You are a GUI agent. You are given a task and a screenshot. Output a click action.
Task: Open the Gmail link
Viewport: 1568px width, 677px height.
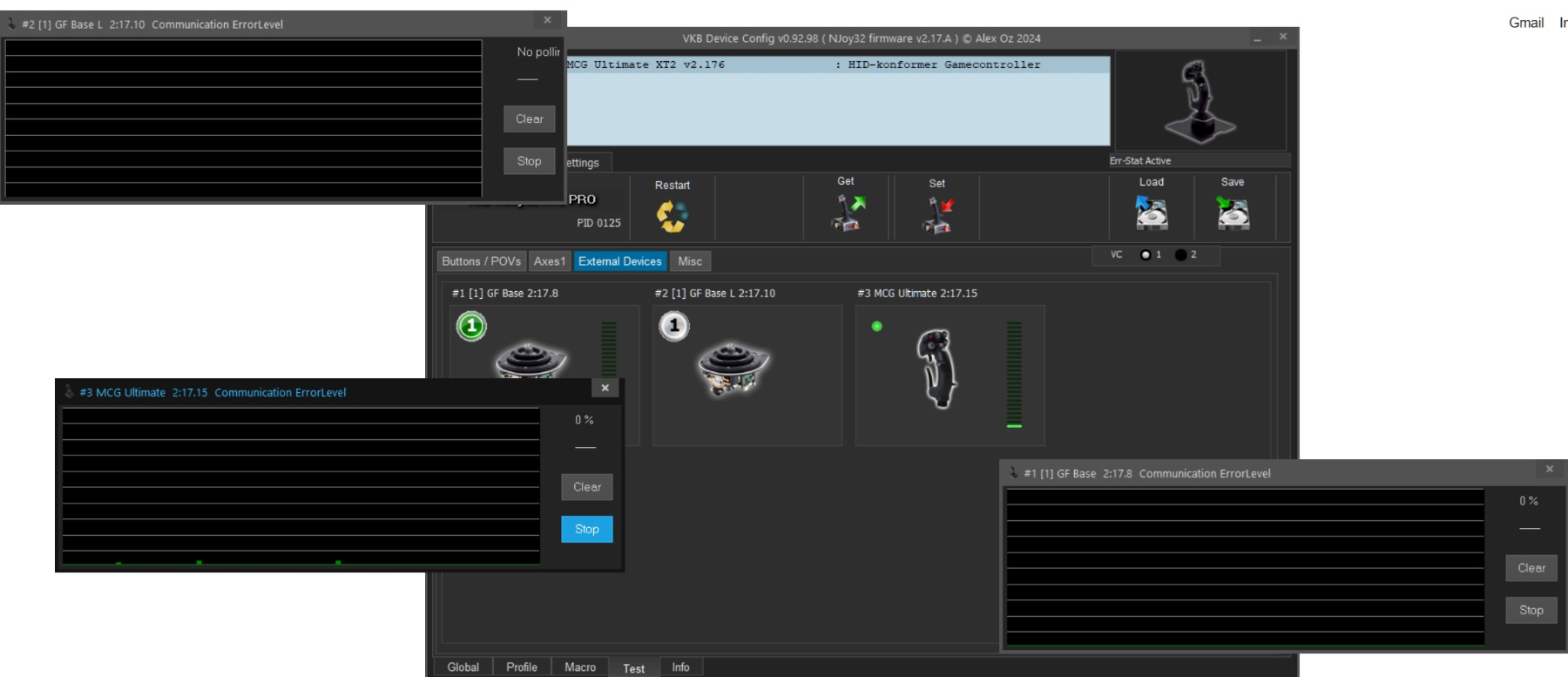pyautogui.click(x=1526, y=23)
